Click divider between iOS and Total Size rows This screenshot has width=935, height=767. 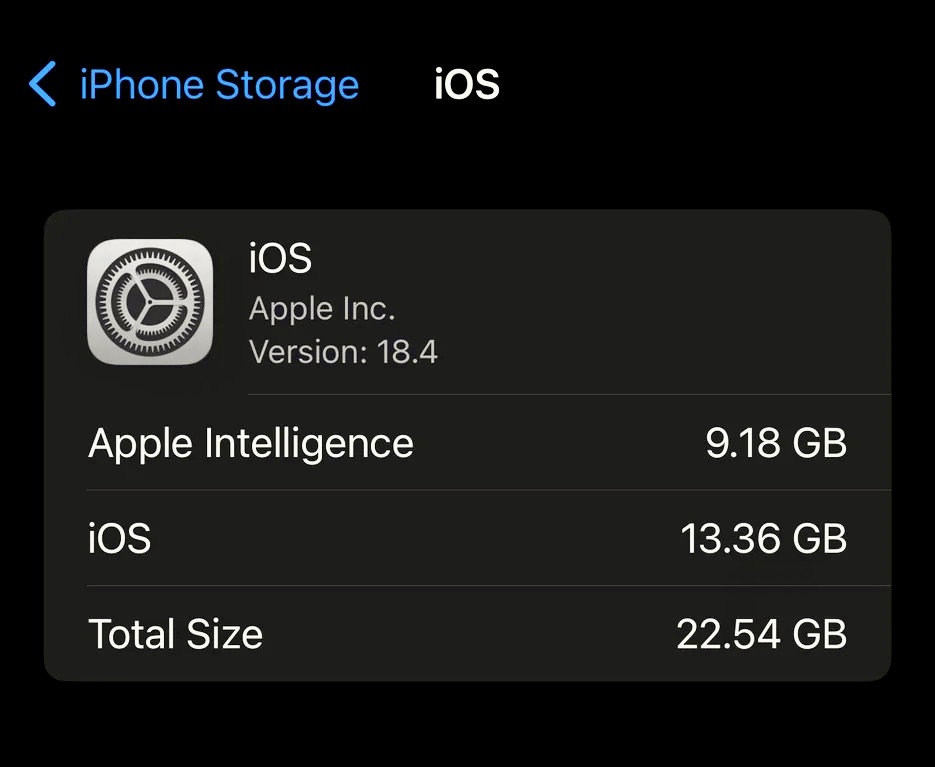coord(488,586)
